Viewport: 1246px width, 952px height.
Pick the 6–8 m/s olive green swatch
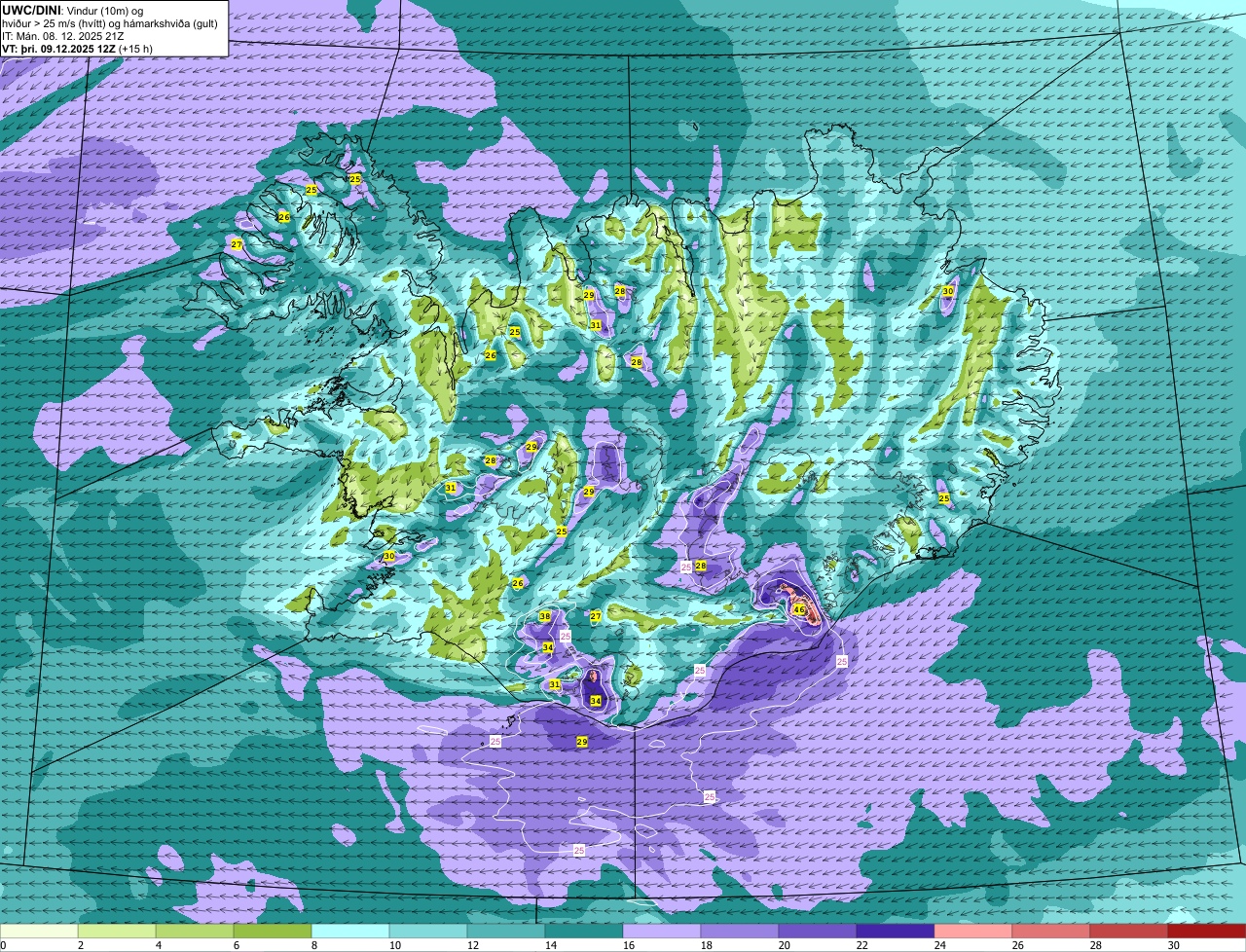click(x=273, y=932)
